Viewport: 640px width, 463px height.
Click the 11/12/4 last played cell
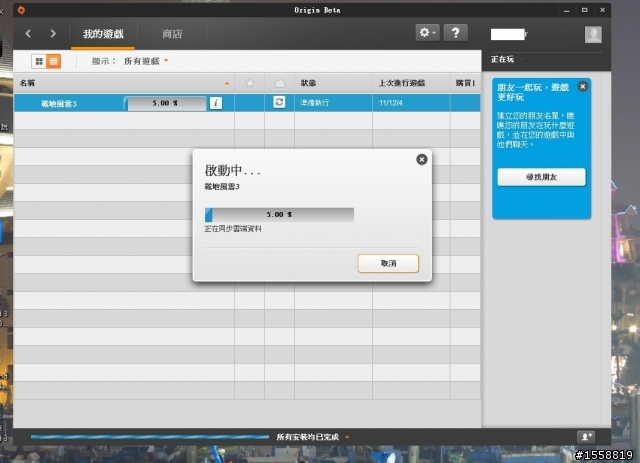411,103
